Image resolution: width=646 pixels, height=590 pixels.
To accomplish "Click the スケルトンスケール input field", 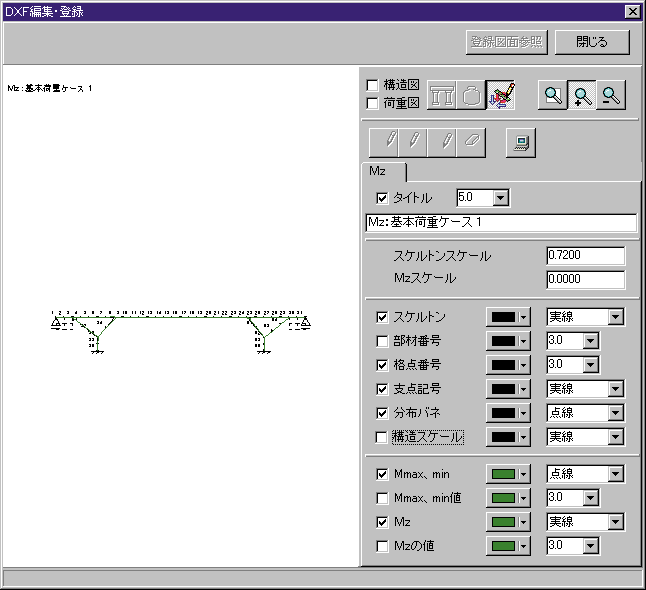I will click(585, 256).
